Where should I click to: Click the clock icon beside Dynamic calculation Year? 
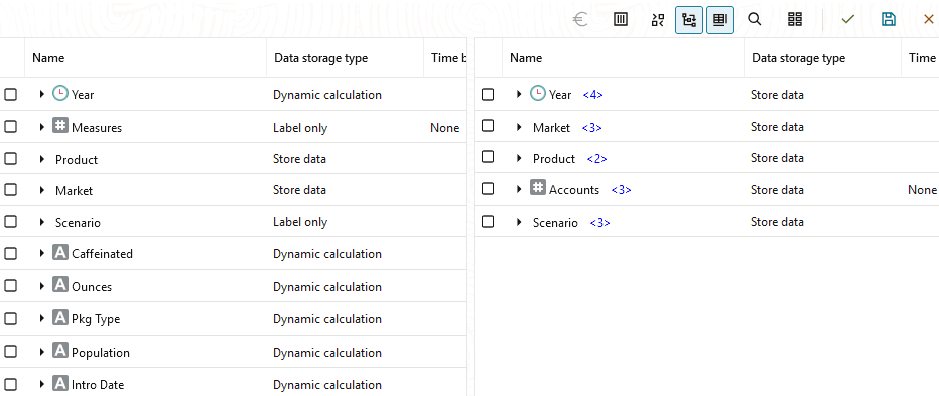(60, 93)
